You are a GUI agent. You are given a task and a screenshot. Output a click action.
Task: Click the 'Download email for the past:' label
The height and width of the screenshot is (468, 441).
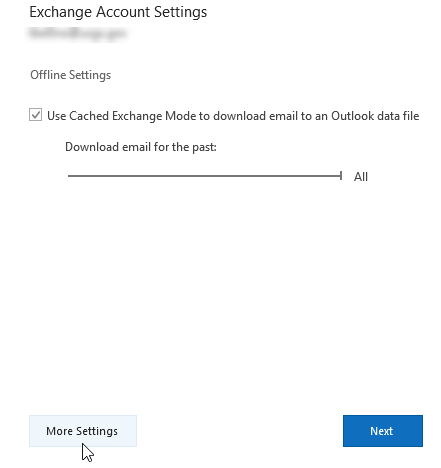[x=141, y=147]
